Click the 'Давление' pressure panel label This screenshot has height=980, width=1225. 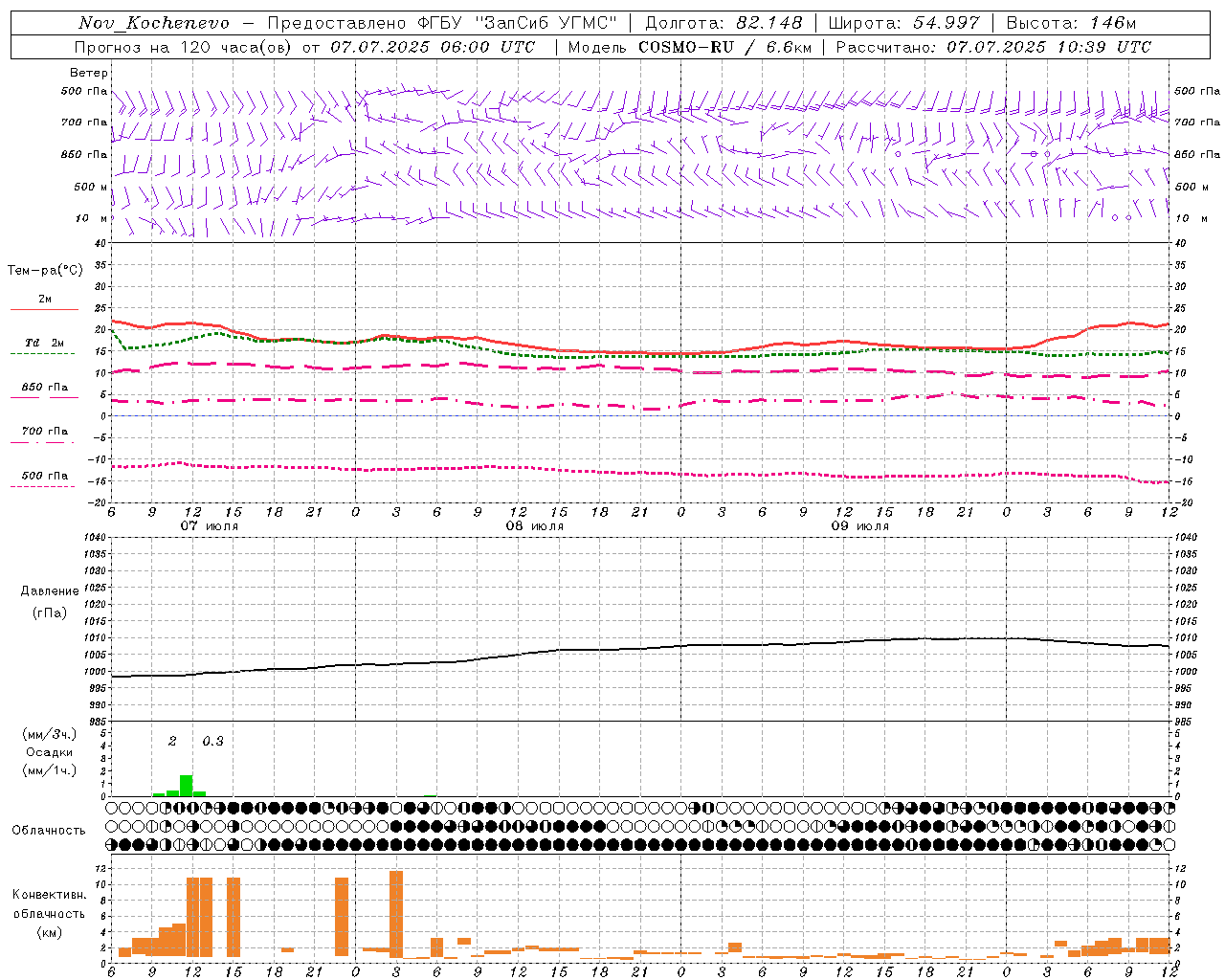(x=50, y=591)
